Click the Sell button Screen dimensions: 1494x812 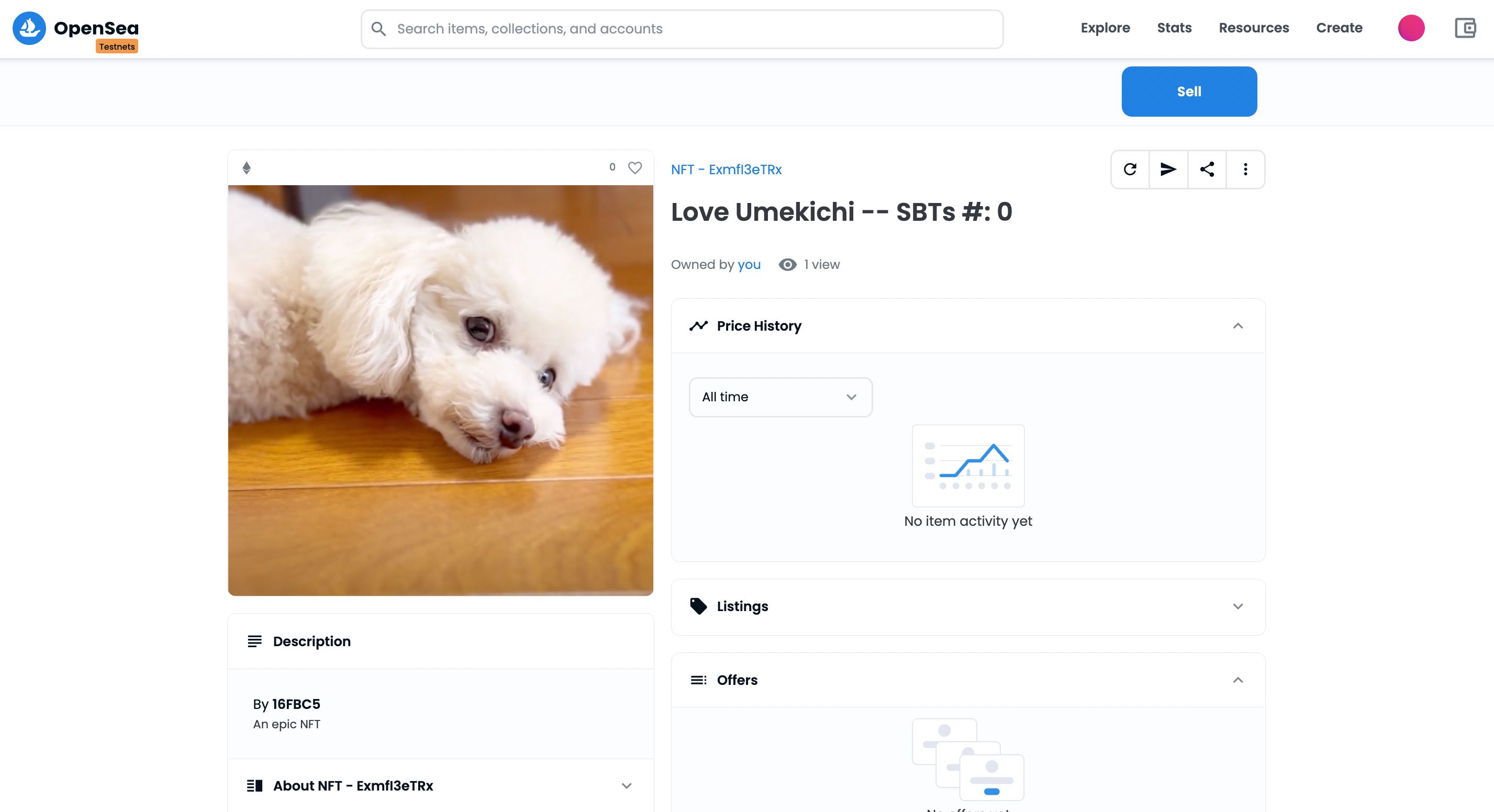(1189, 92)
